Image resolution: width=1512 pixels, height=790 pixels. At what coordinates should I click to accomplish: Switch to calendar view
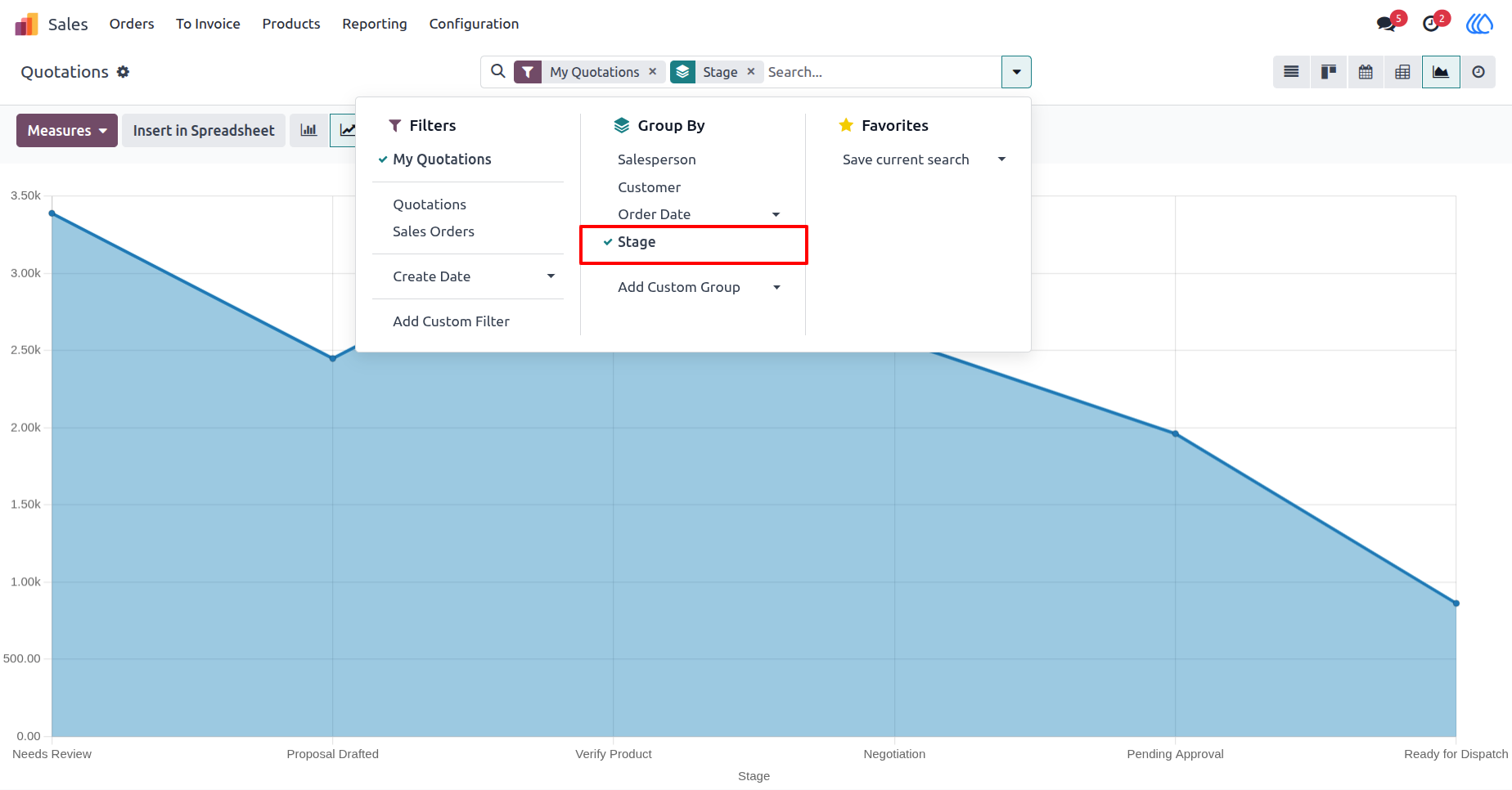point(1366,72)
